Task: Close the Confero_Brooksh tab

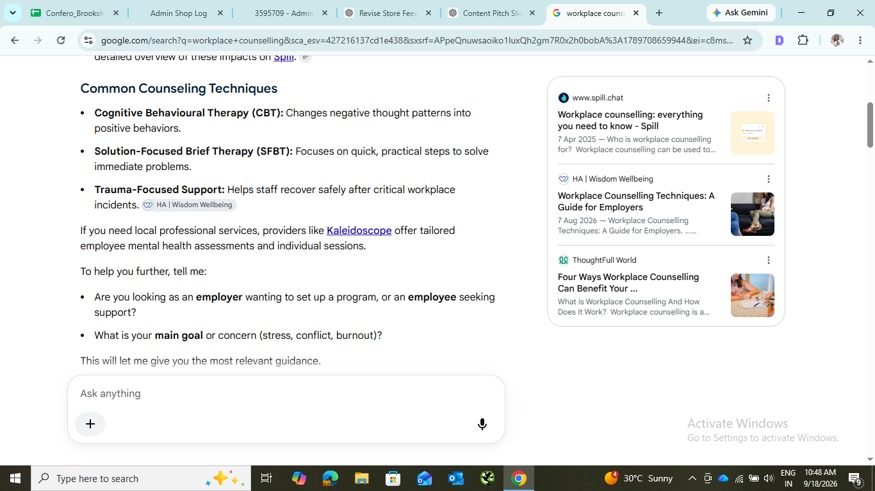Action: click(x=116, y=12)
